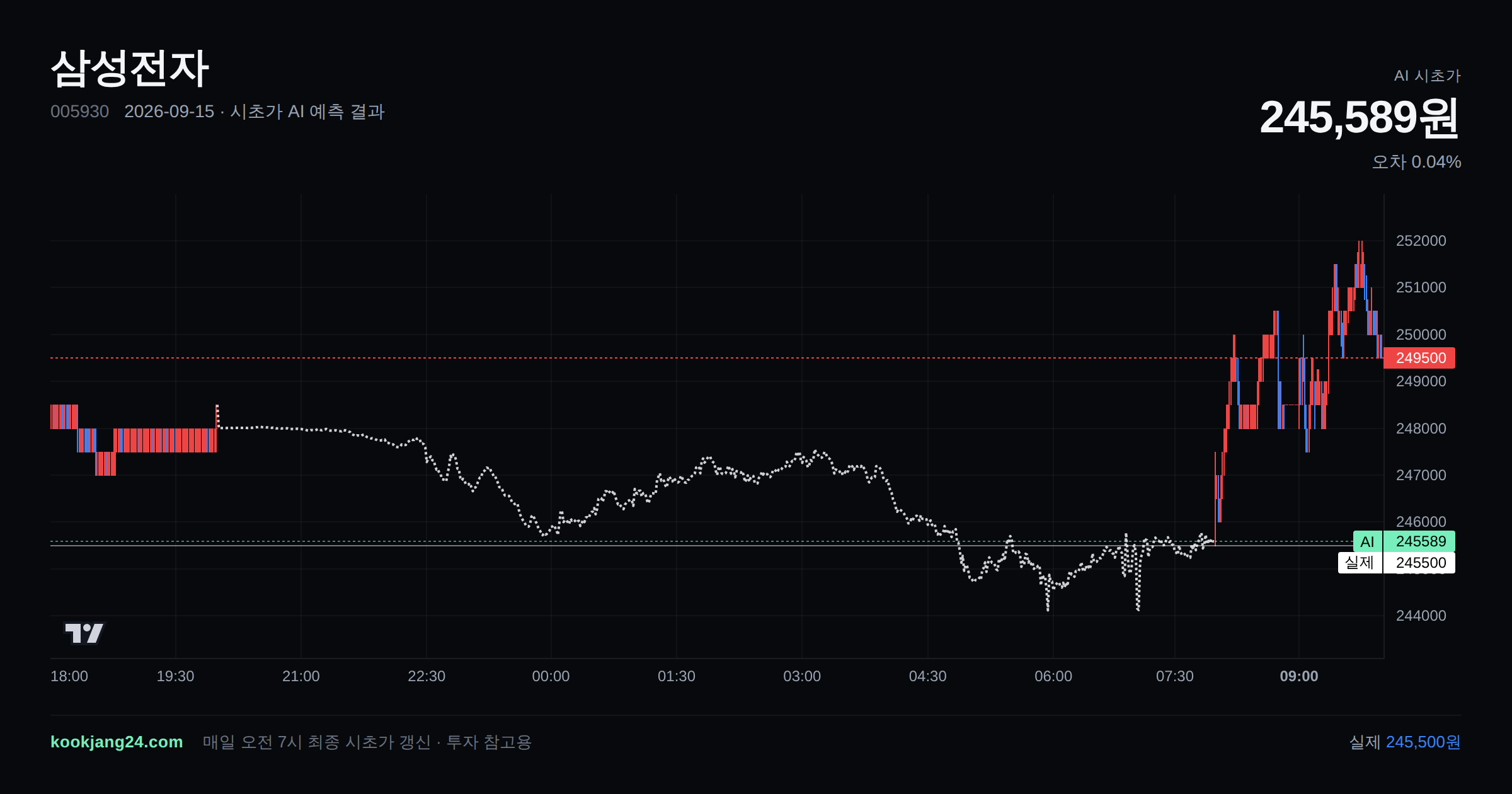Click the bold 09:00 time label
This screenshot has height=794, width=1512.
point(1299,676)
